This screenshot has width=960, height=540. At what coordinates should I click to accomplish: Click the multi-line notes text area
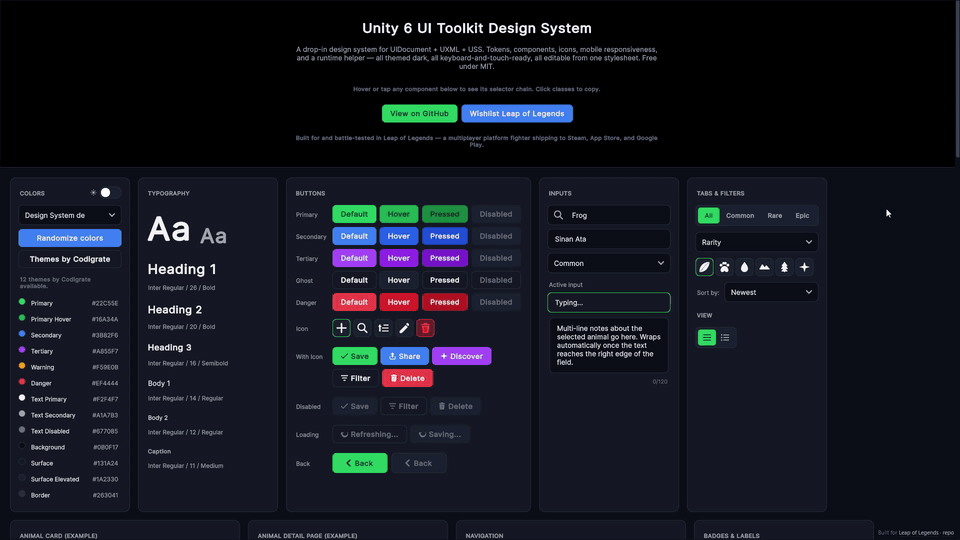click(609, 345)
